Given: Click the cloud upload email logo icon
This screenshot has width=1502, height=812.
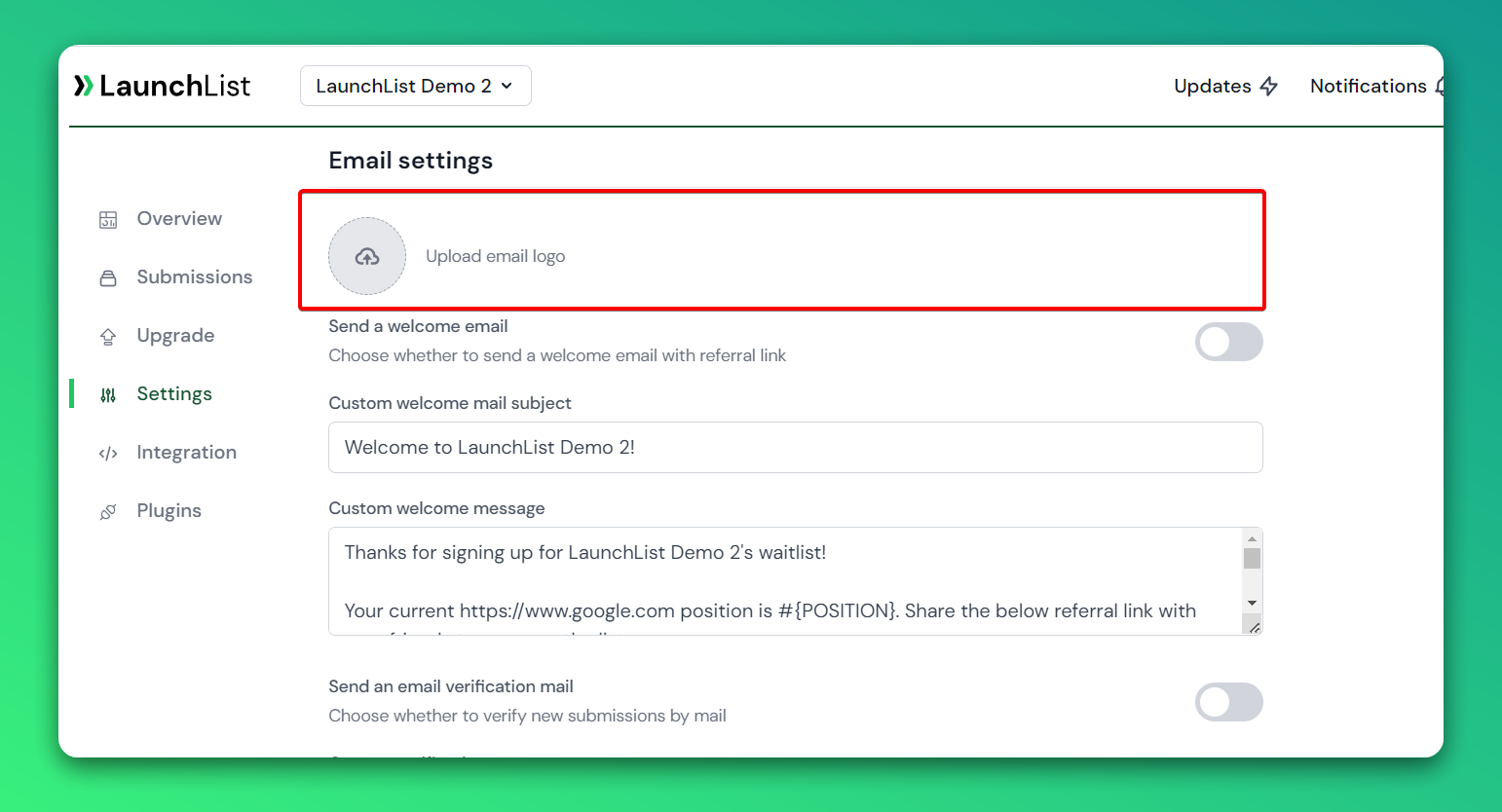Looking at the screenshot, I should click(x=367, y=256).
